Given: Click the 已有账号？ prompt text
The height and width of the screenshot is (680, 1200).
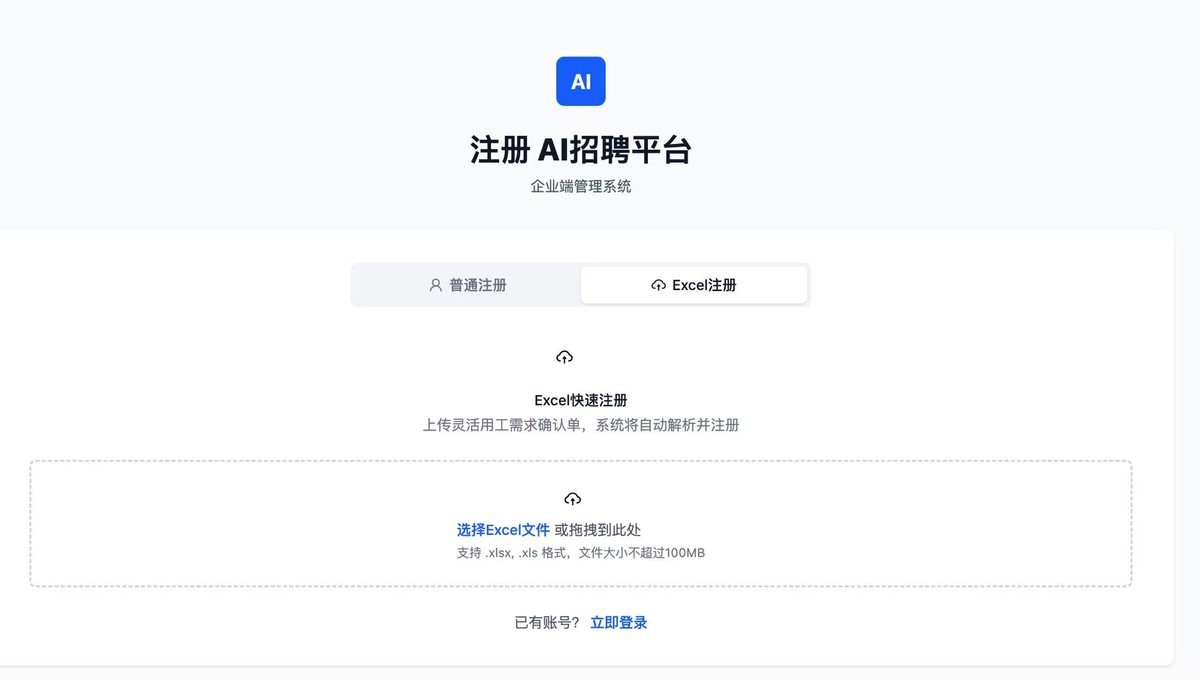Looking at the screenshot, I should (546, 622).
